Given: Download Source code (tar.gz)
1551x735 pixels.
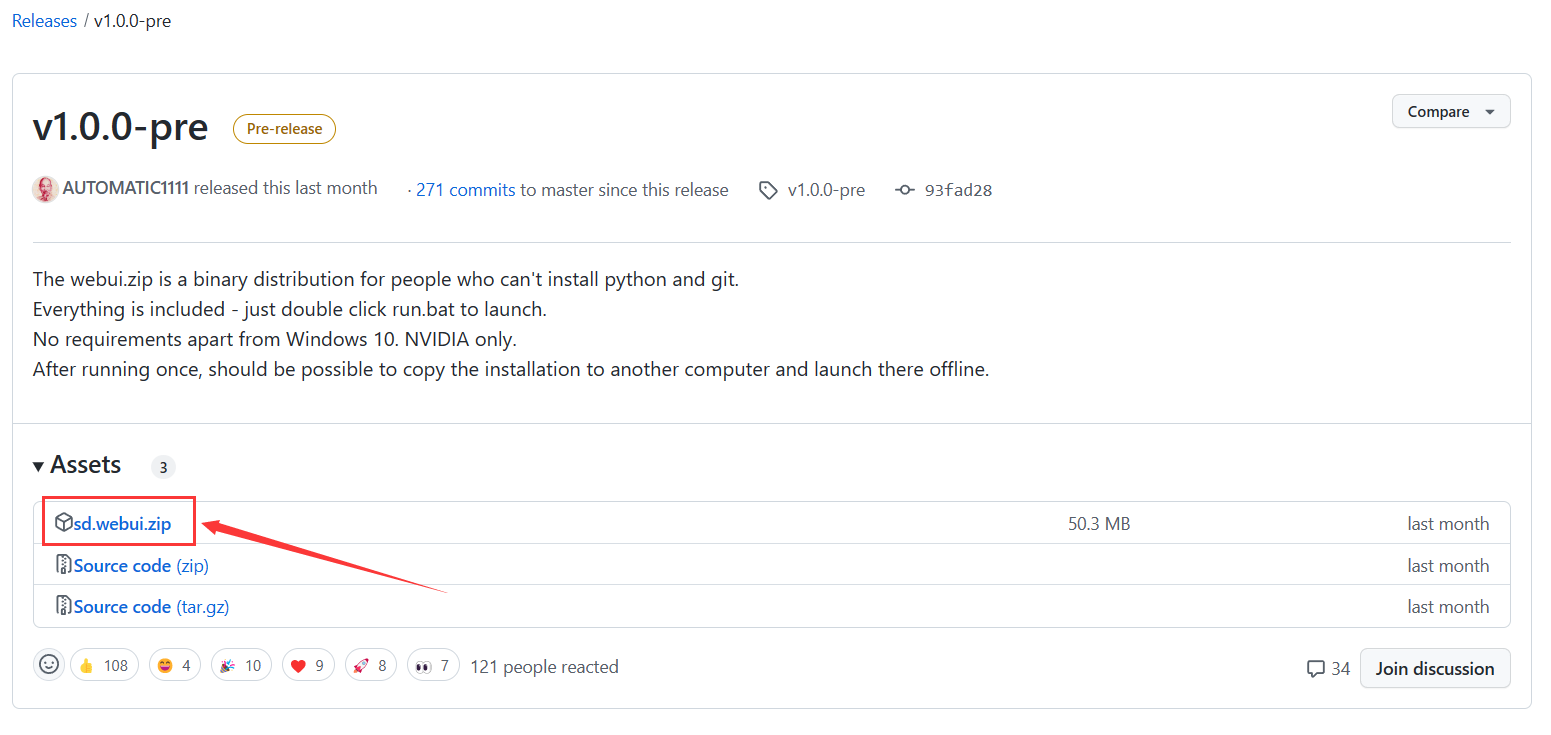Looking at the screenshot, I should 152,607.
